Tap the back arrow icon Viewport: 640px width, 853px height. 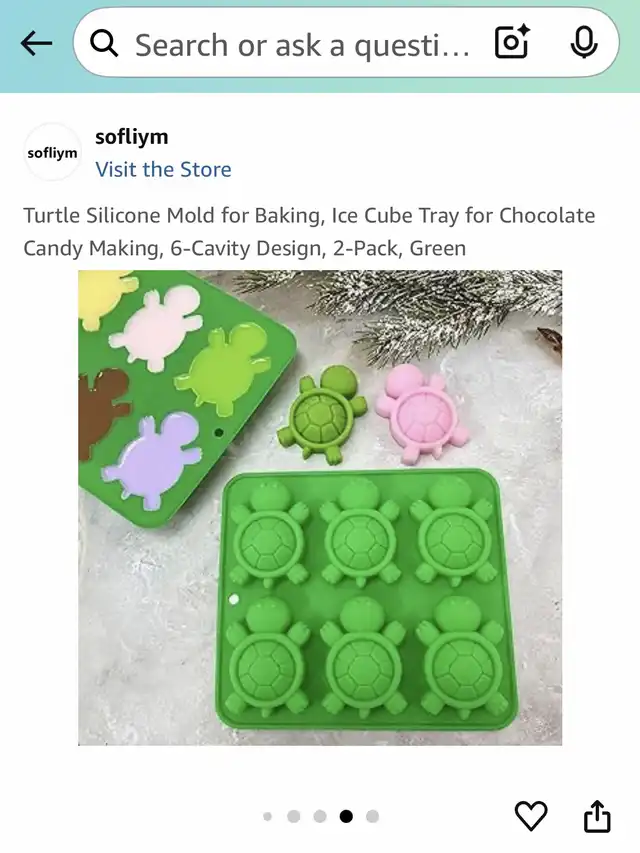[36, 44]
